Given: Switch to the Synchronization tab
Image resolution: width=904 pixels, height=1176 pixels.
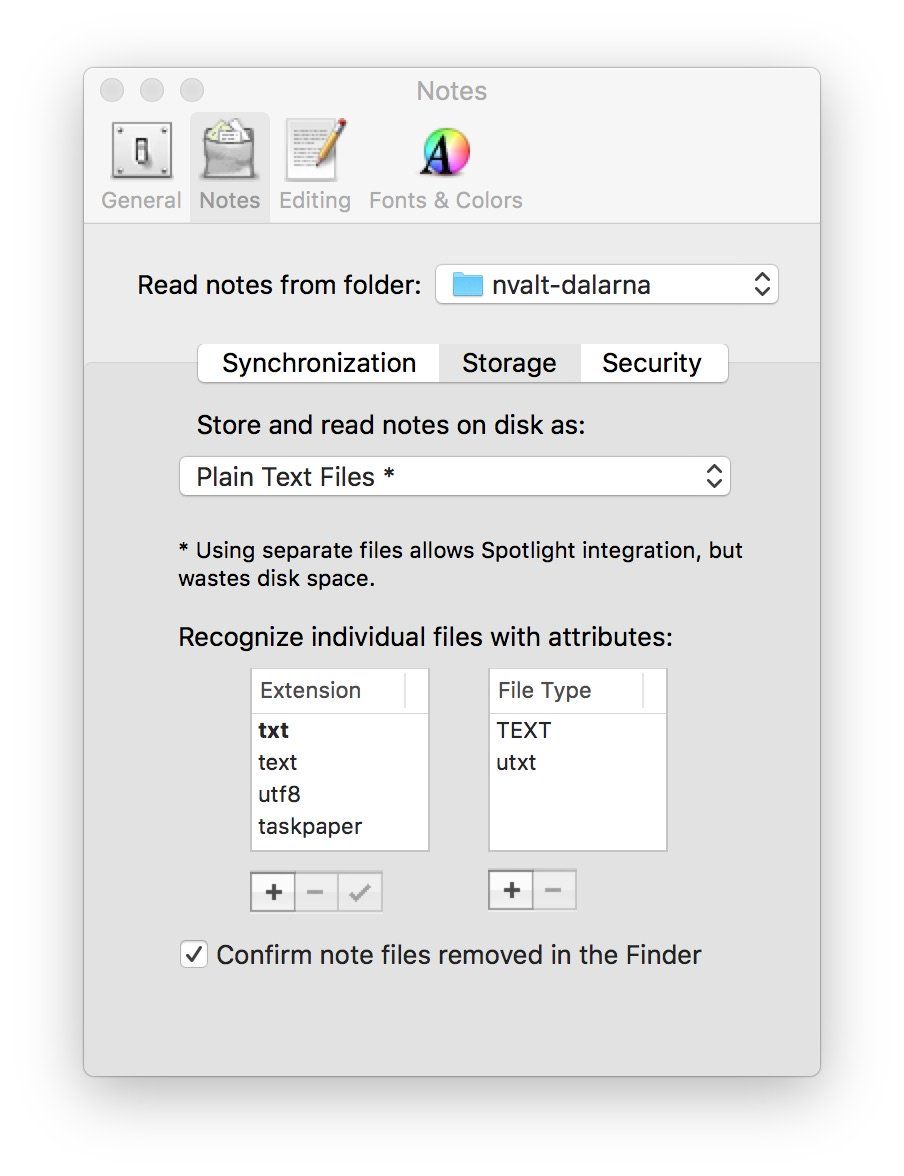Looking at the screenshot, I should pos(319,363).
